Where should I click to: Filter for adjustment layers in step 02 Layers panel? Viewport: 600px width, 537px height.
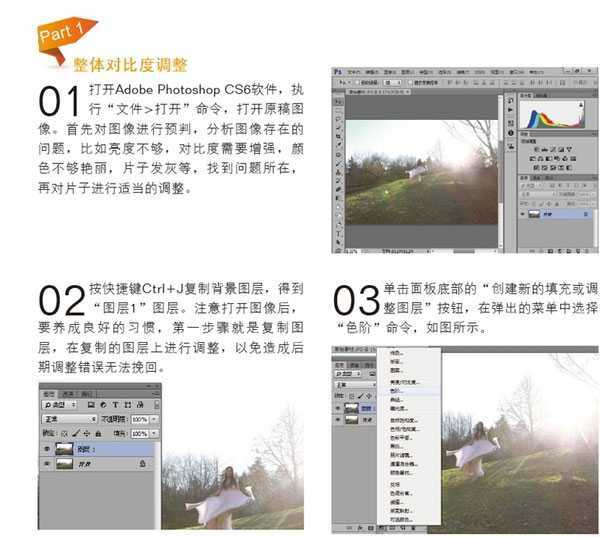pyautogui.click(x=103, y=405)
